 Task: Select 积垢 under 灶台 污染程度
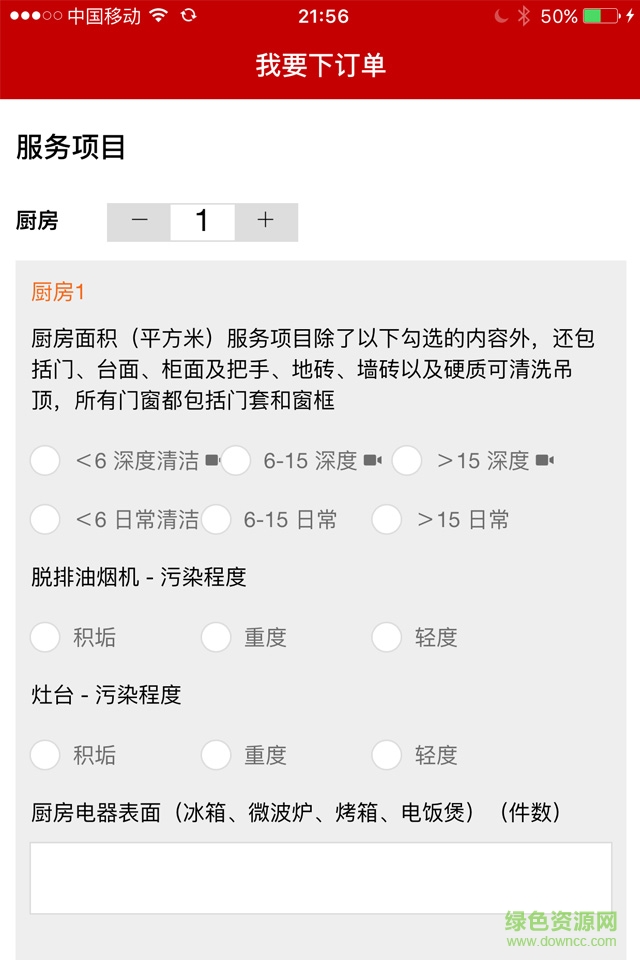pos(44,756)
